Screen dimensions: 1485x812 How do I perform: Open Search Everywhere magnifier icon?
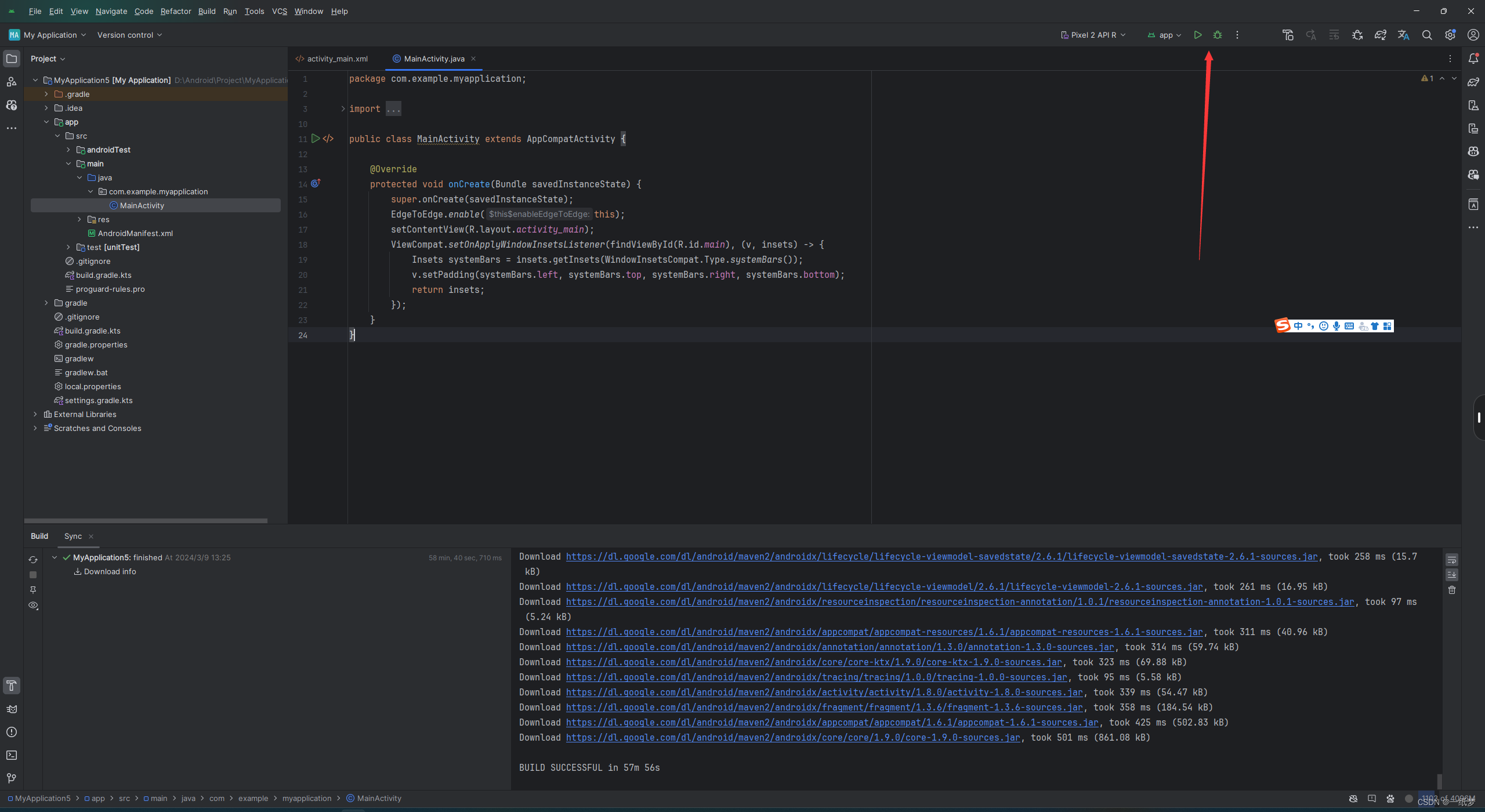coord(1426,35)
